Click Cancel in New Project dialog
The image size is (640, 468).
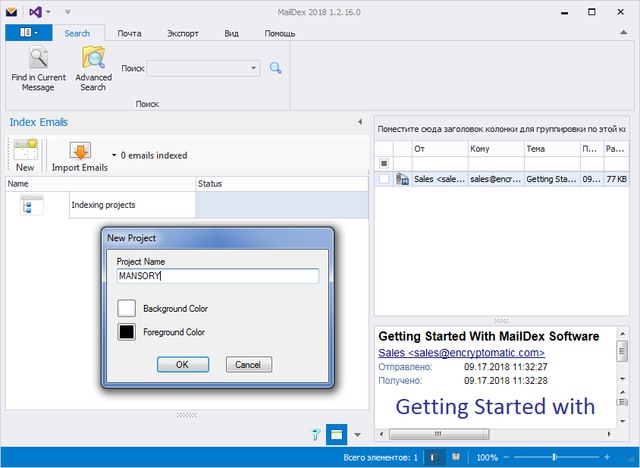pos(249,364)
